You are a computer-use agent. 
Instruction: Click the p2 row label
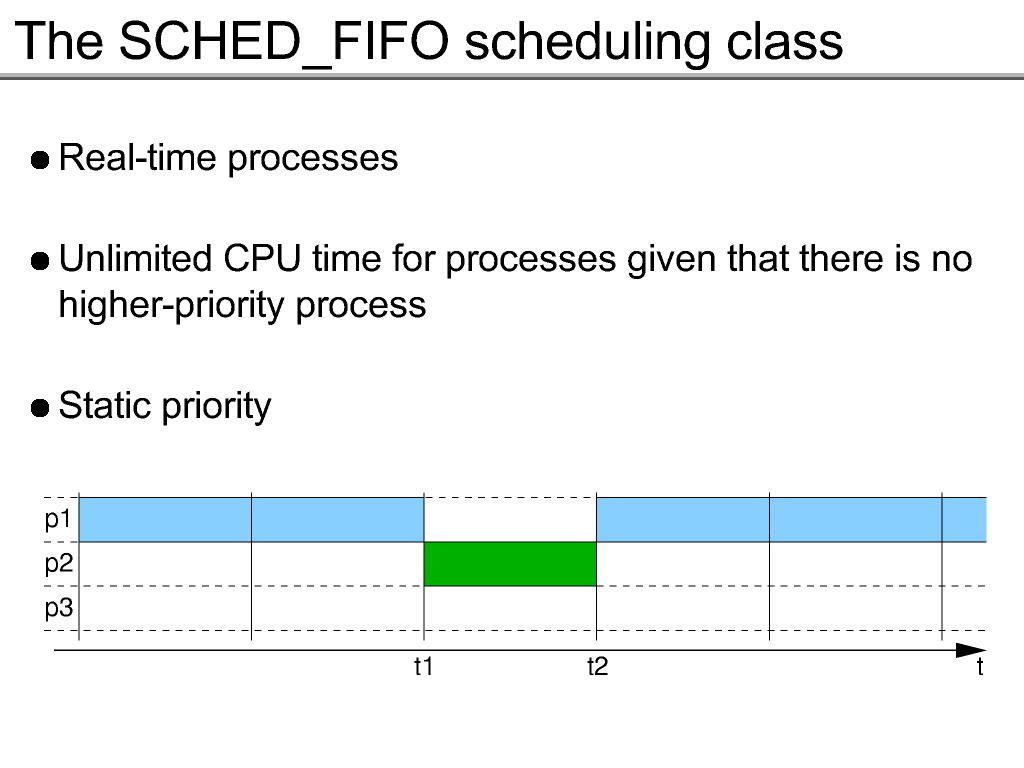[x=59, y=564]
